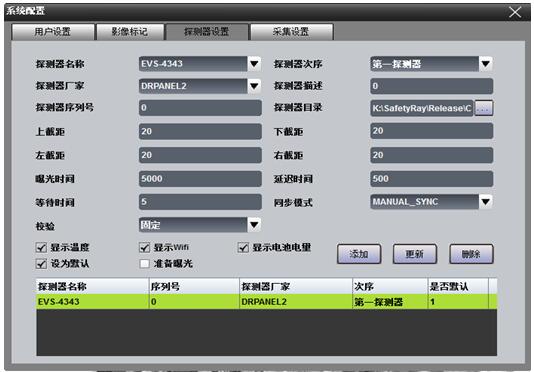
Task: Click the 更新 button
Action: pyautogui.click(x=415, y=254)
